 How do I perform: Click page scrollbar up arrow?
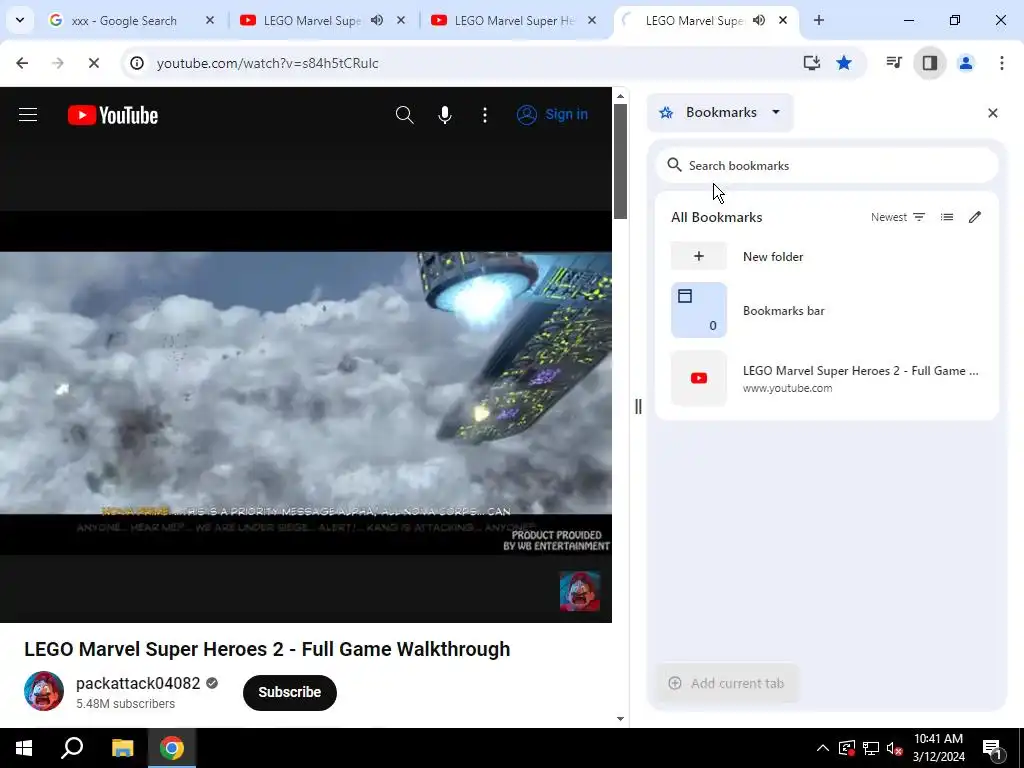point(620,96)
